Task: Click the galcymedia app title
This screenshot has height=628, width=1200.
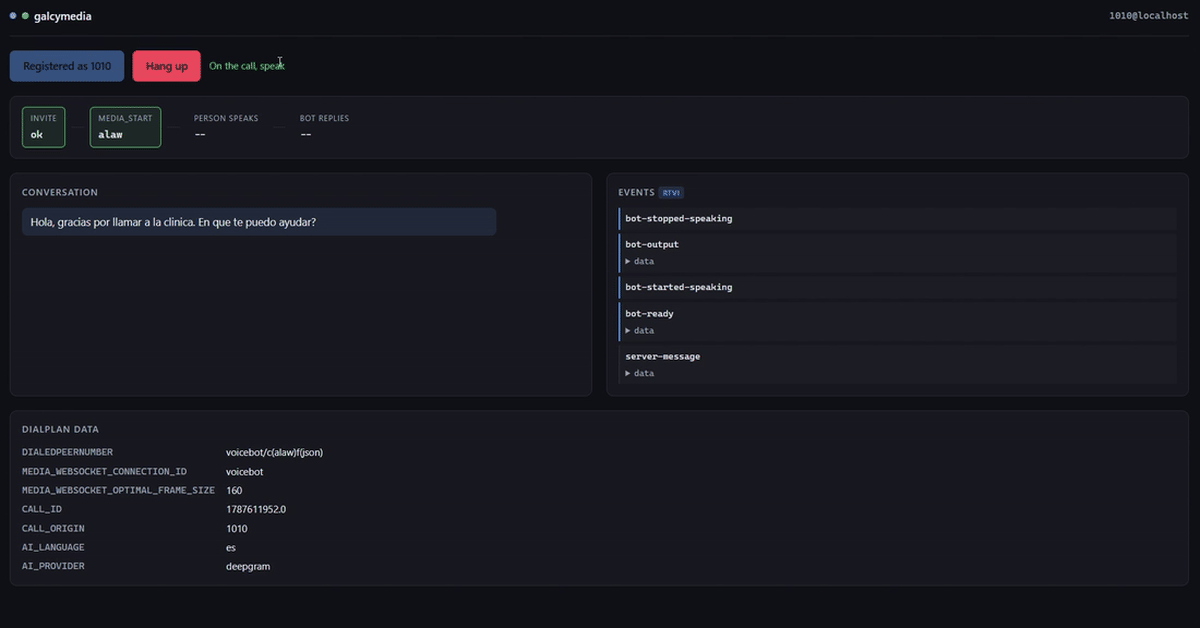Action: click(63, 17)
